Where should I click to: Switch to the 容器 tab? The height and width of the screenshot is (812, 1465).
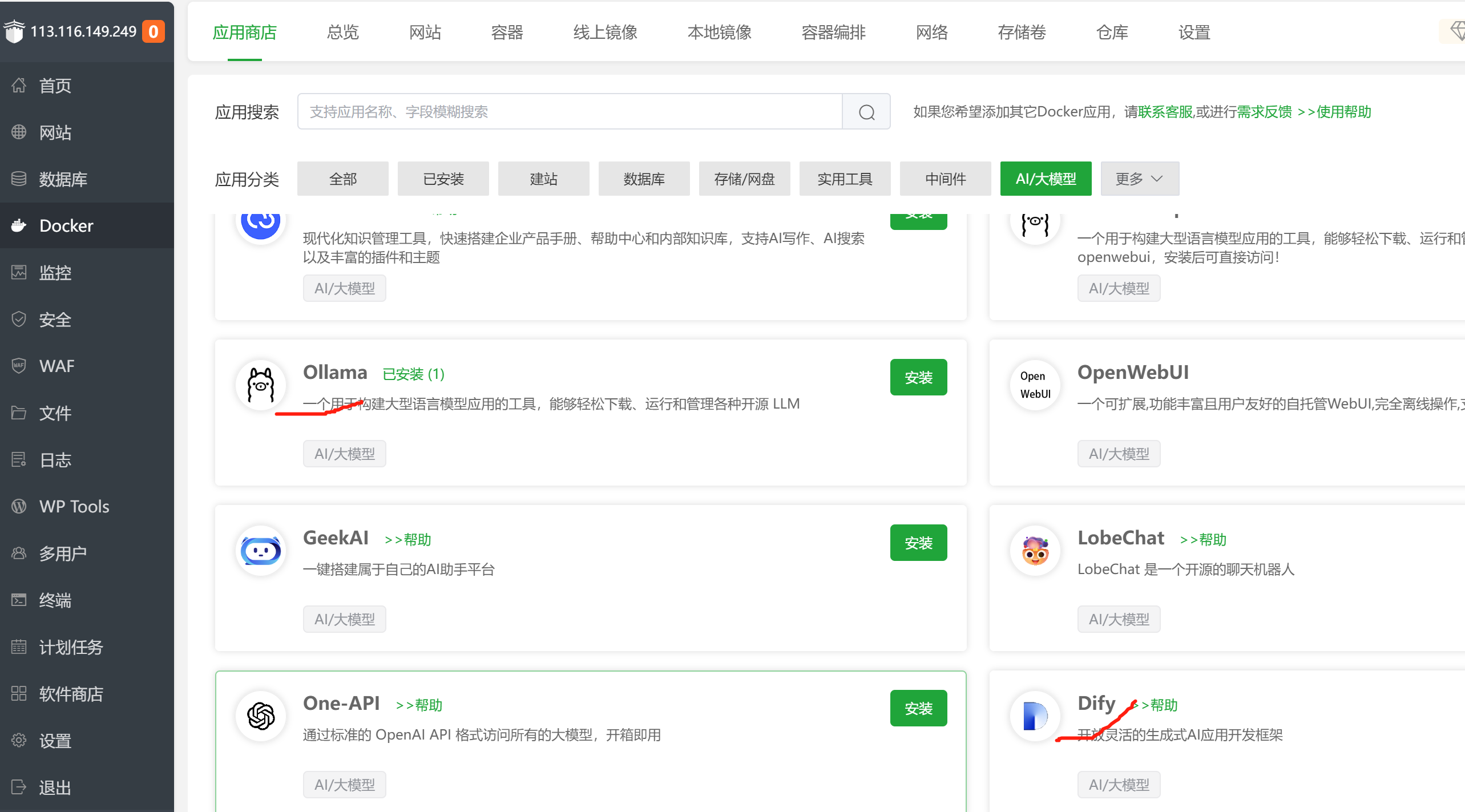pyautogui.click(x=507, y=33)
